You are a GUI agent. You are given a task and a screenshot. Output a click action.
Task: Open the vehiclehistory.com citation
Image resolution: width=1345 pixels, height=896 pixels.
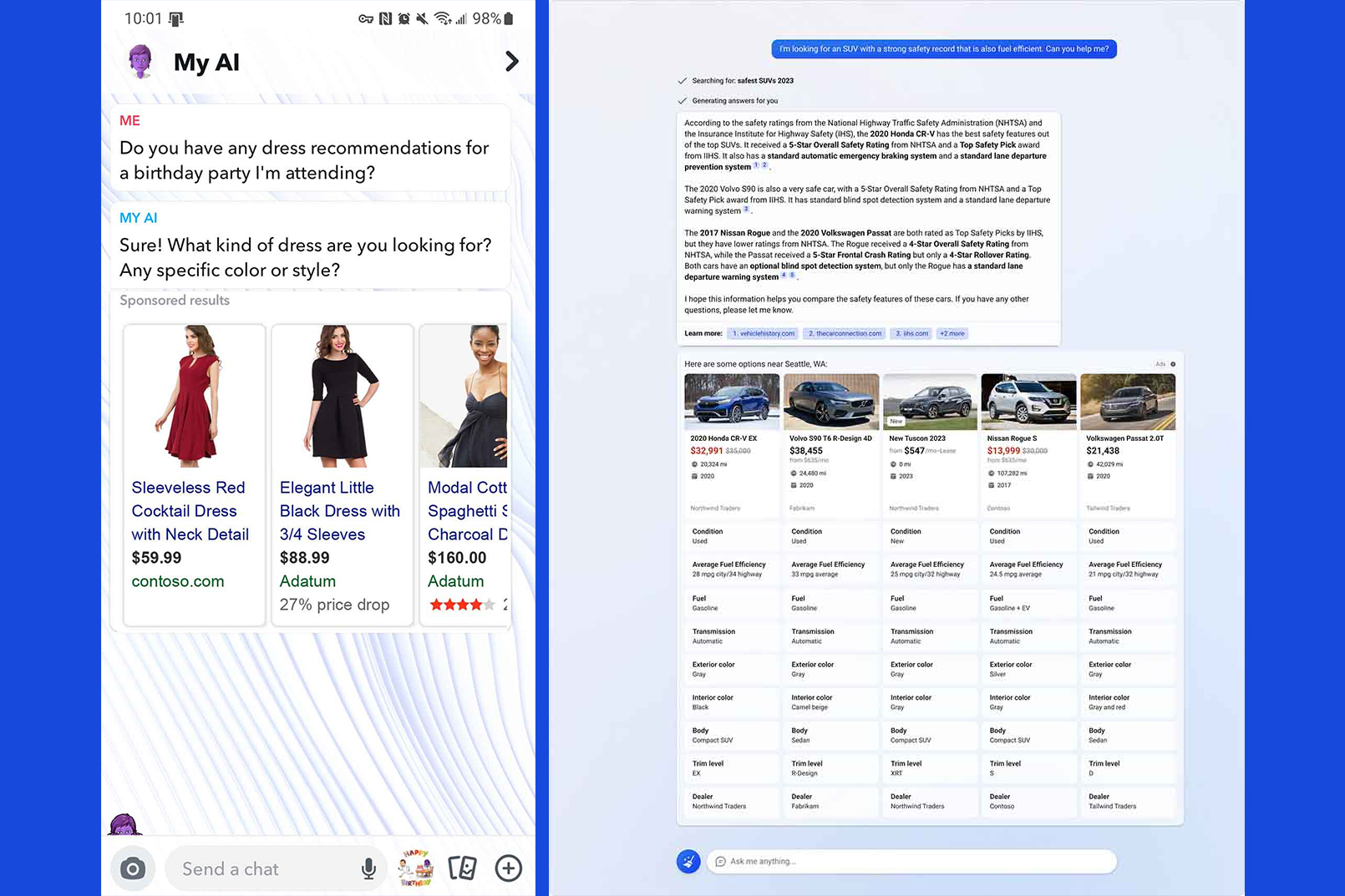tap(762, 333)
